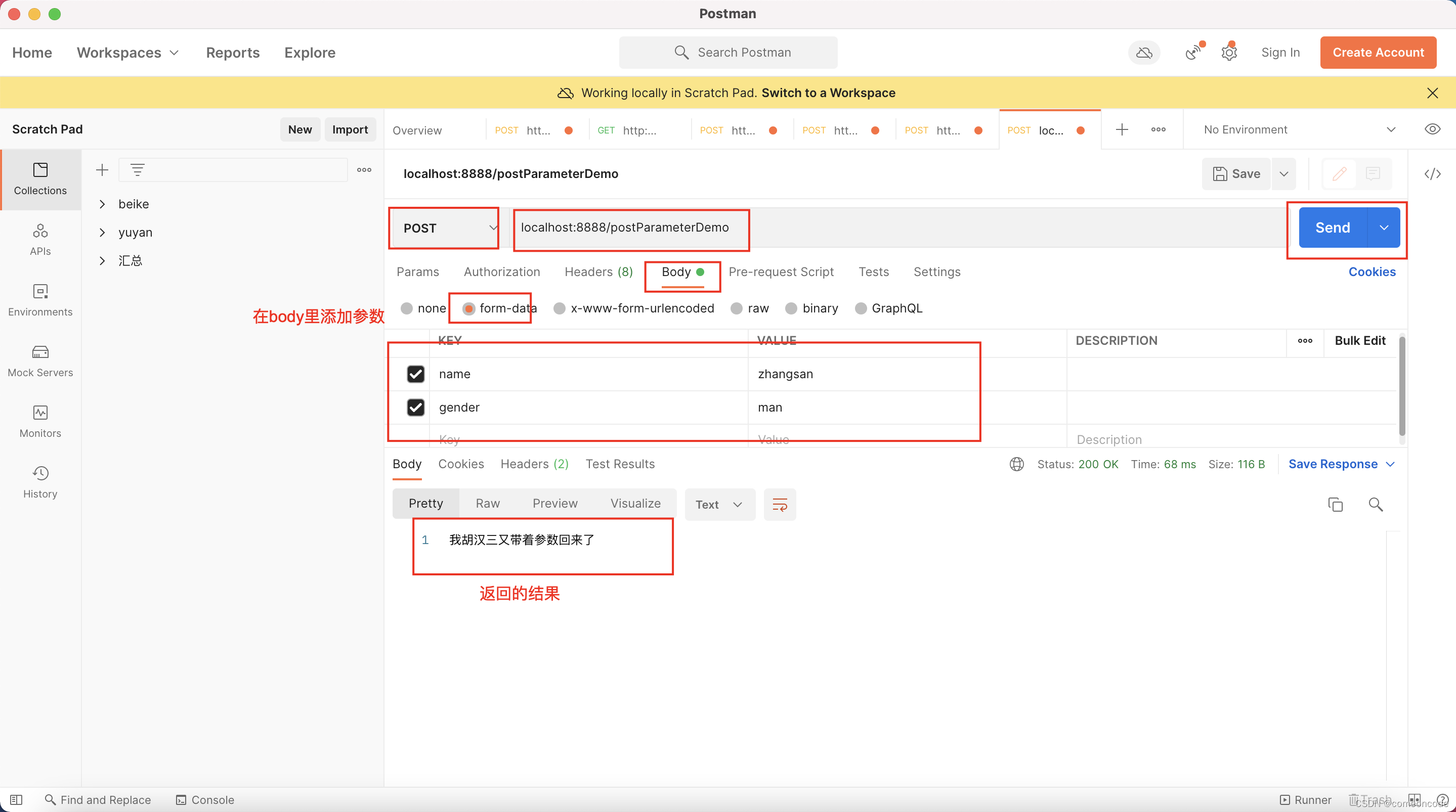Click the blue Send button

1333,228
